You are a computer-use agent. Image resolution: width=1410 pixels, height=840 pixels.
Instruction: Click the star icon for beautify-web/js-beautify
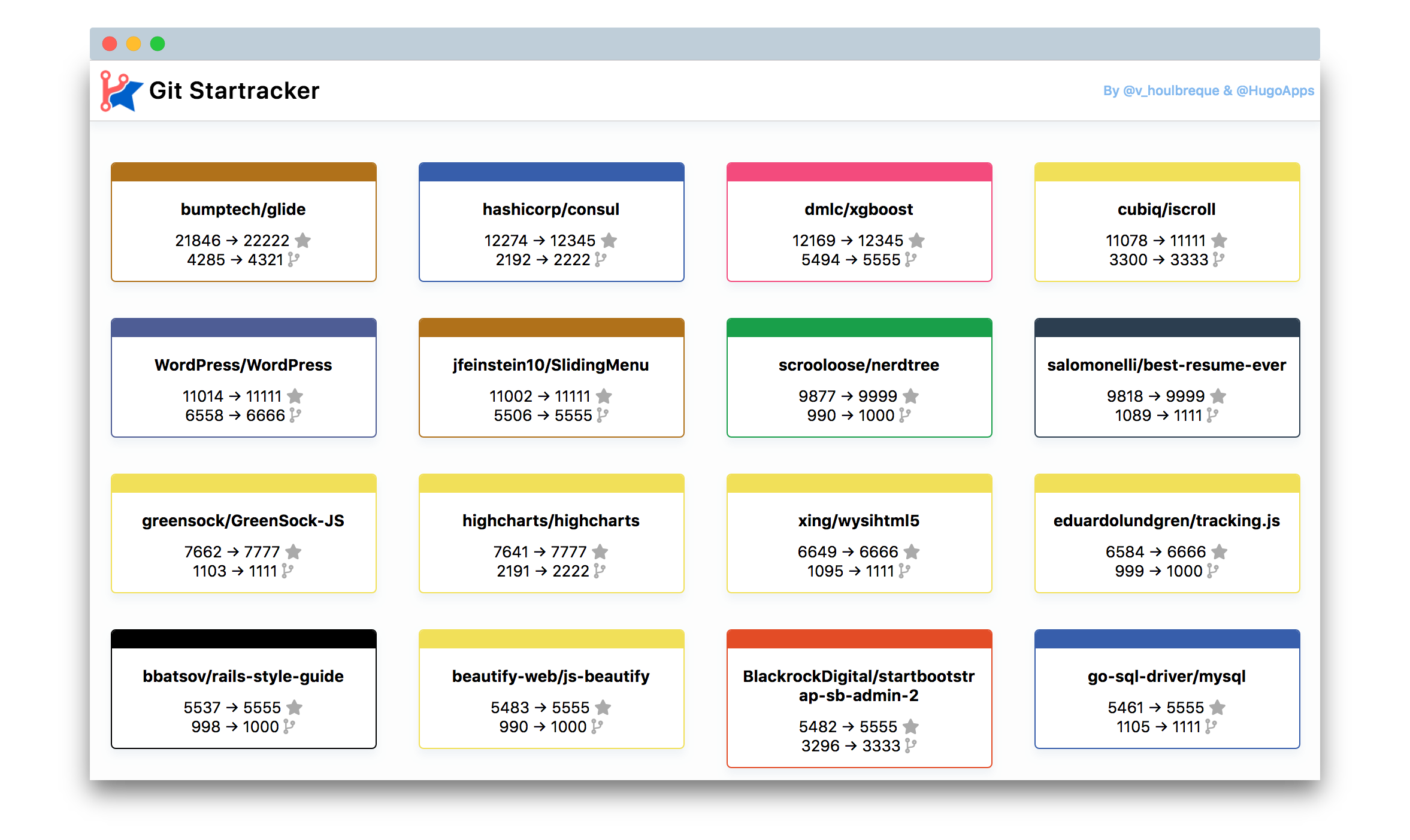(603, 707)
